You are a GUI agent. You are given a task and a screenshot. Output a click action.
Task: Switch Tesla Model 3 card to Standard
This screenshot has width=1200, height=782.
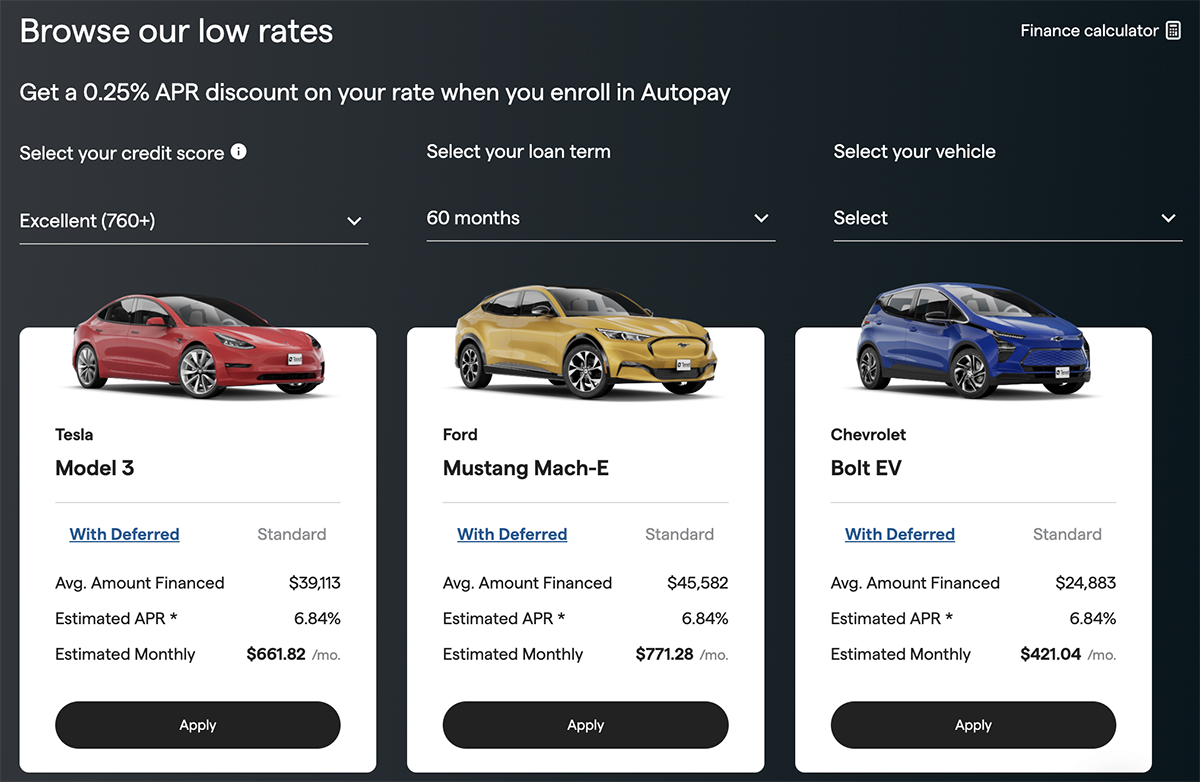click(x=292, y=534)
